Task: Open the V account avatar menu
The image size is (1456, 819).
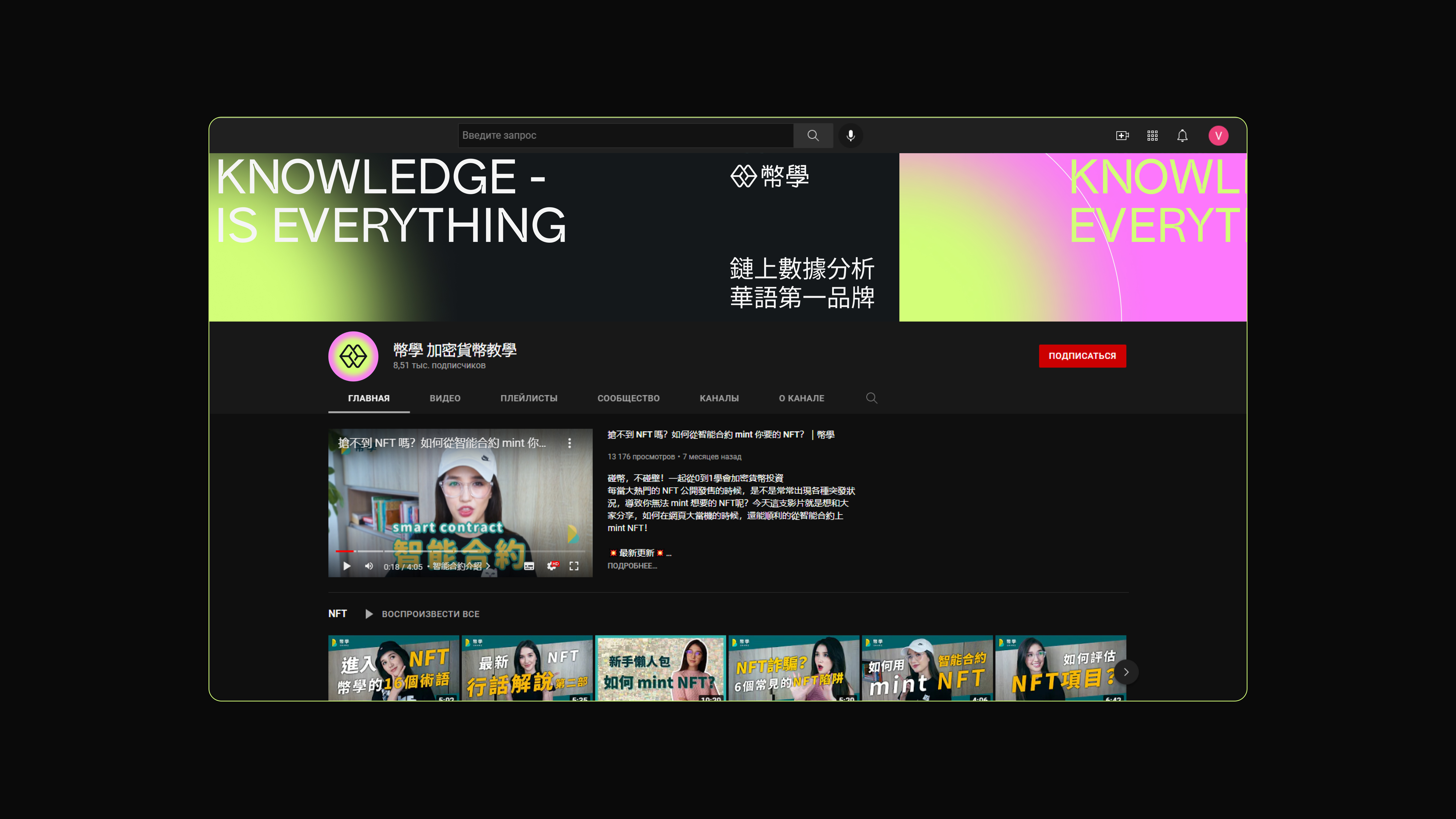Action: (x=1218, y=136)
